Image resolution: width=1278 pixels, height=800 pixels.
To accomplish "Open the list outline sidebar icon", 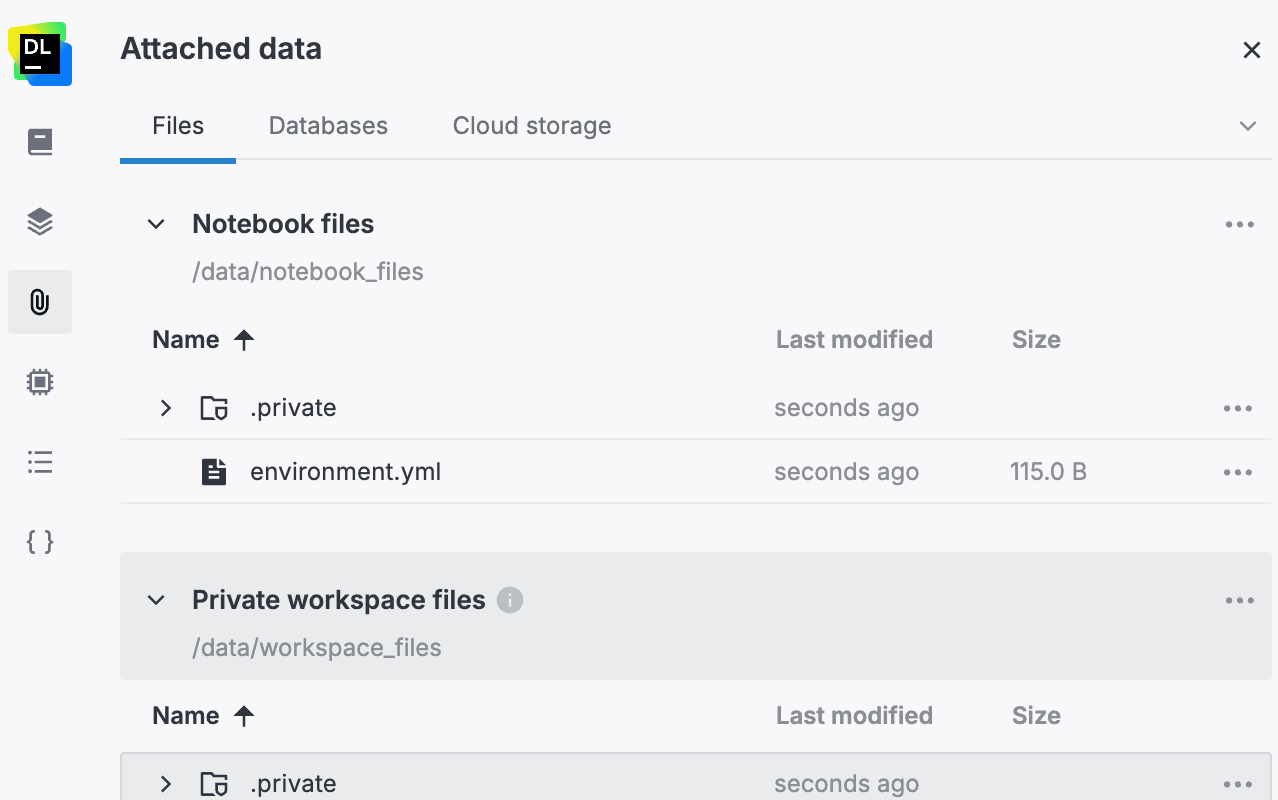I will [x=40, y=462].
